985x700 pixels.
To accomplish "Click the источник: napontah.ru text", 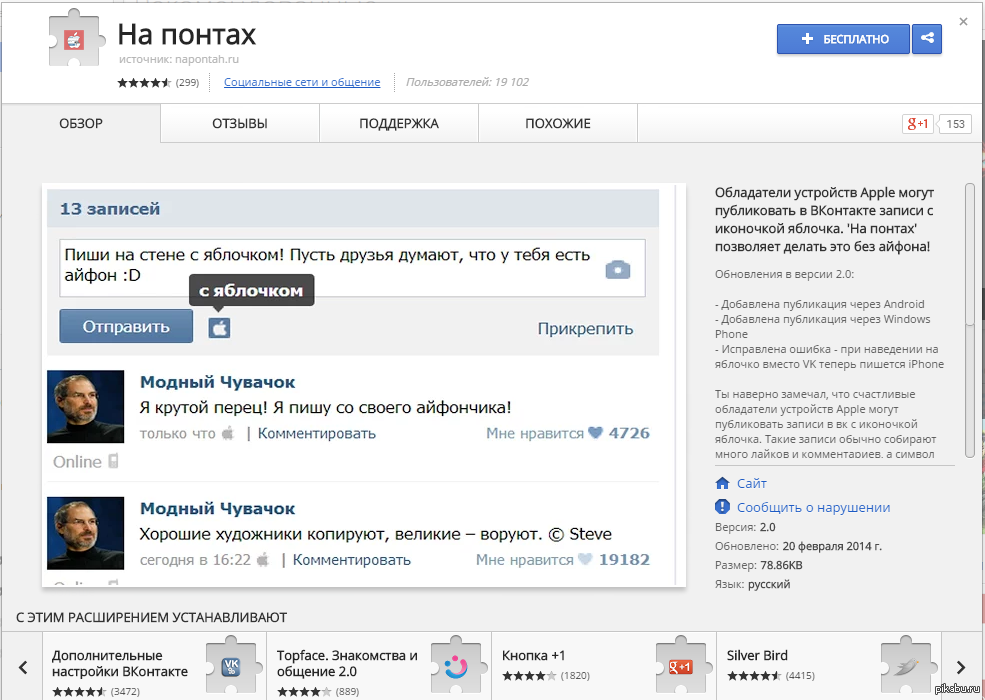I will point(179,60).
